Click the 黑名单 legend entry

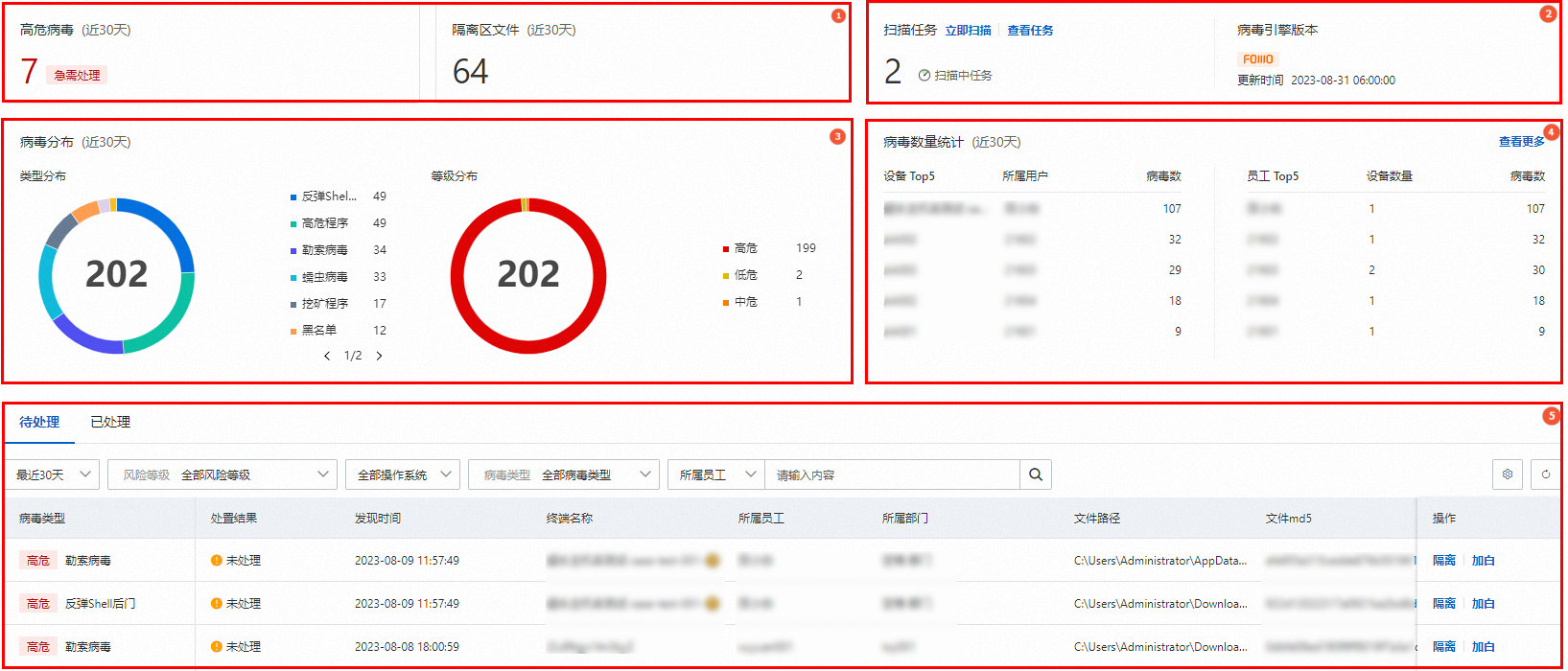click(x=339, y=331)
